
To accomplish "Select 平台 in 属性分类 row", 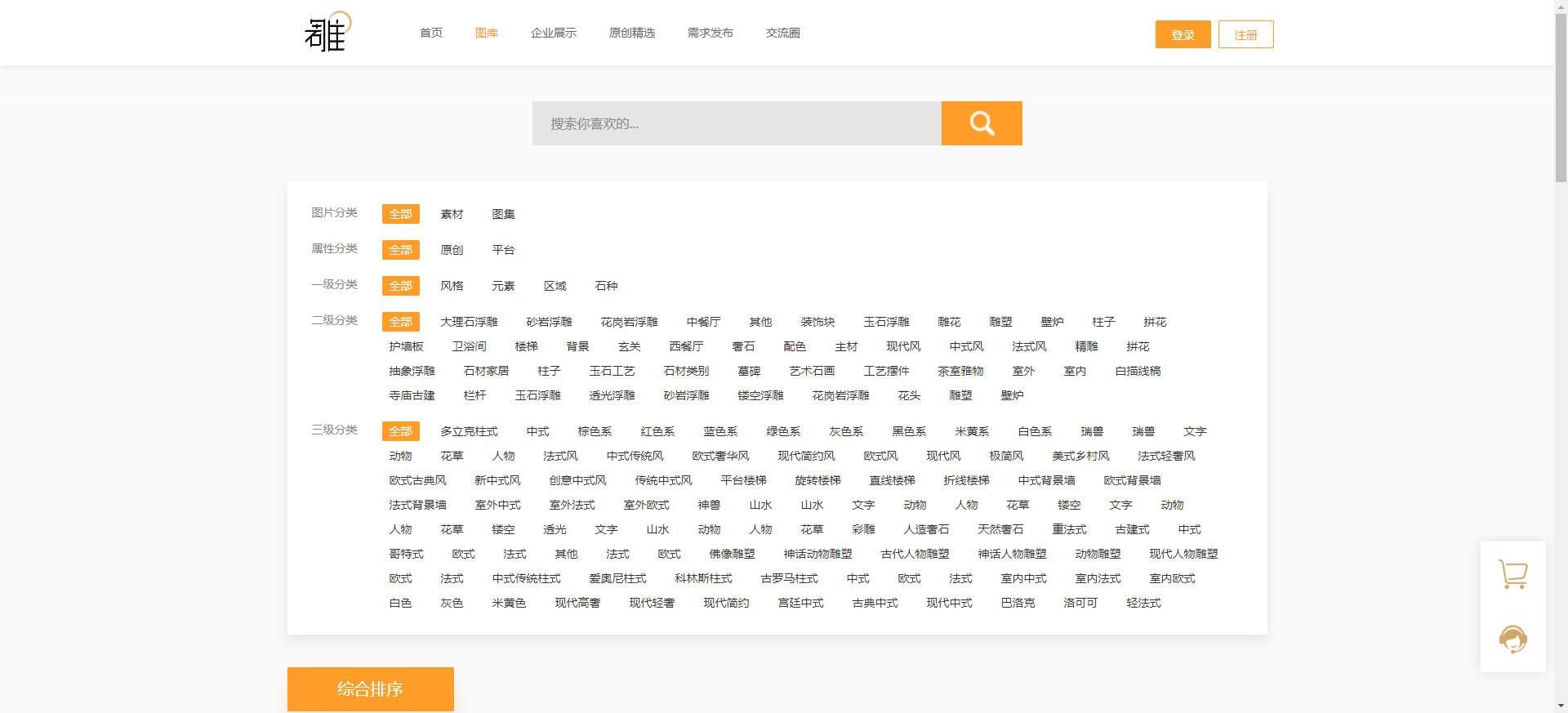I will tap(504, 250).
